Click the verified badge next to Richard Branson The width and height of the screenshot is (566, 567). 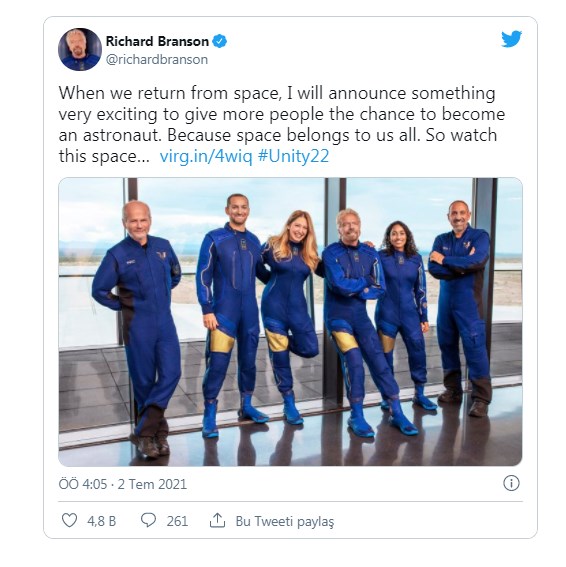pos(220,41)
